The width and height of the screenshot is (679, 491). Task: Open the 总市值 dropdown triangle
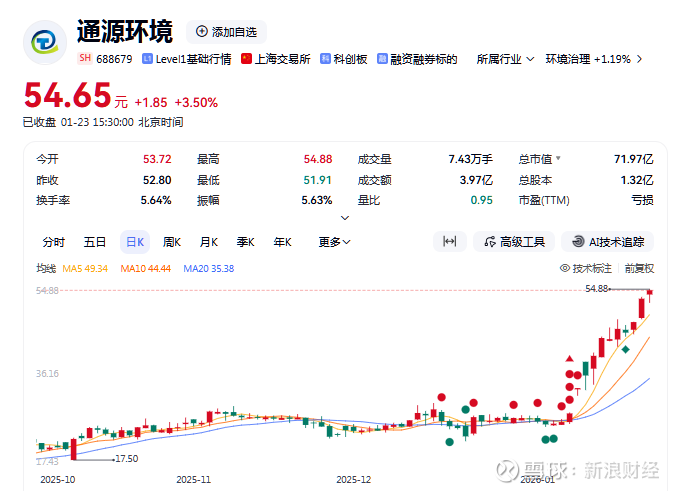tap(558, 158)
